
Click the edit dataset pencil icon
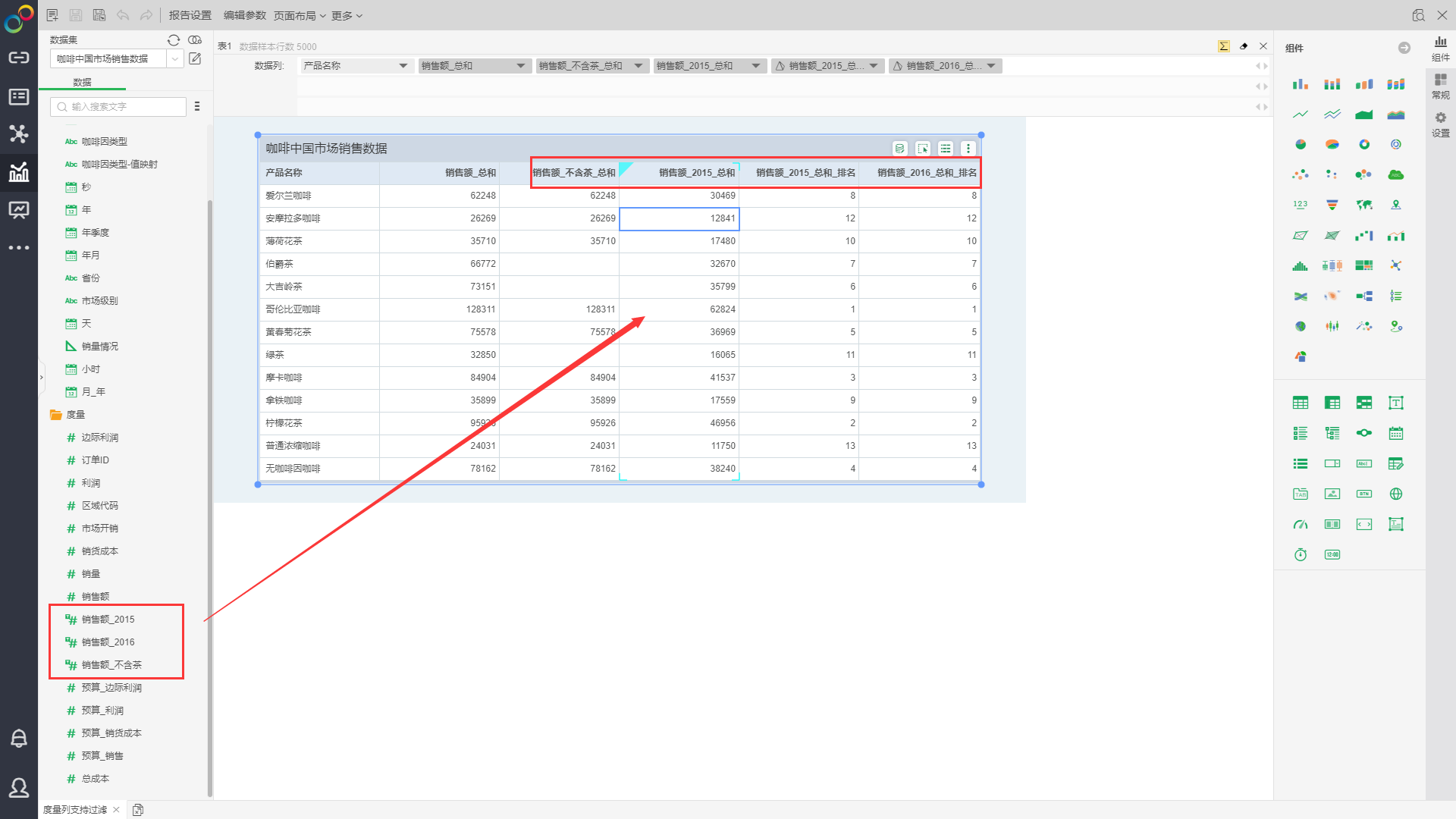[195, 58]
